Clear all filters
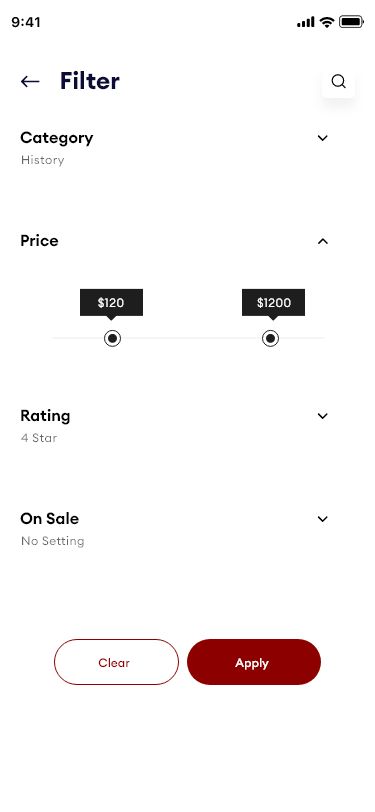 (117, 662)
